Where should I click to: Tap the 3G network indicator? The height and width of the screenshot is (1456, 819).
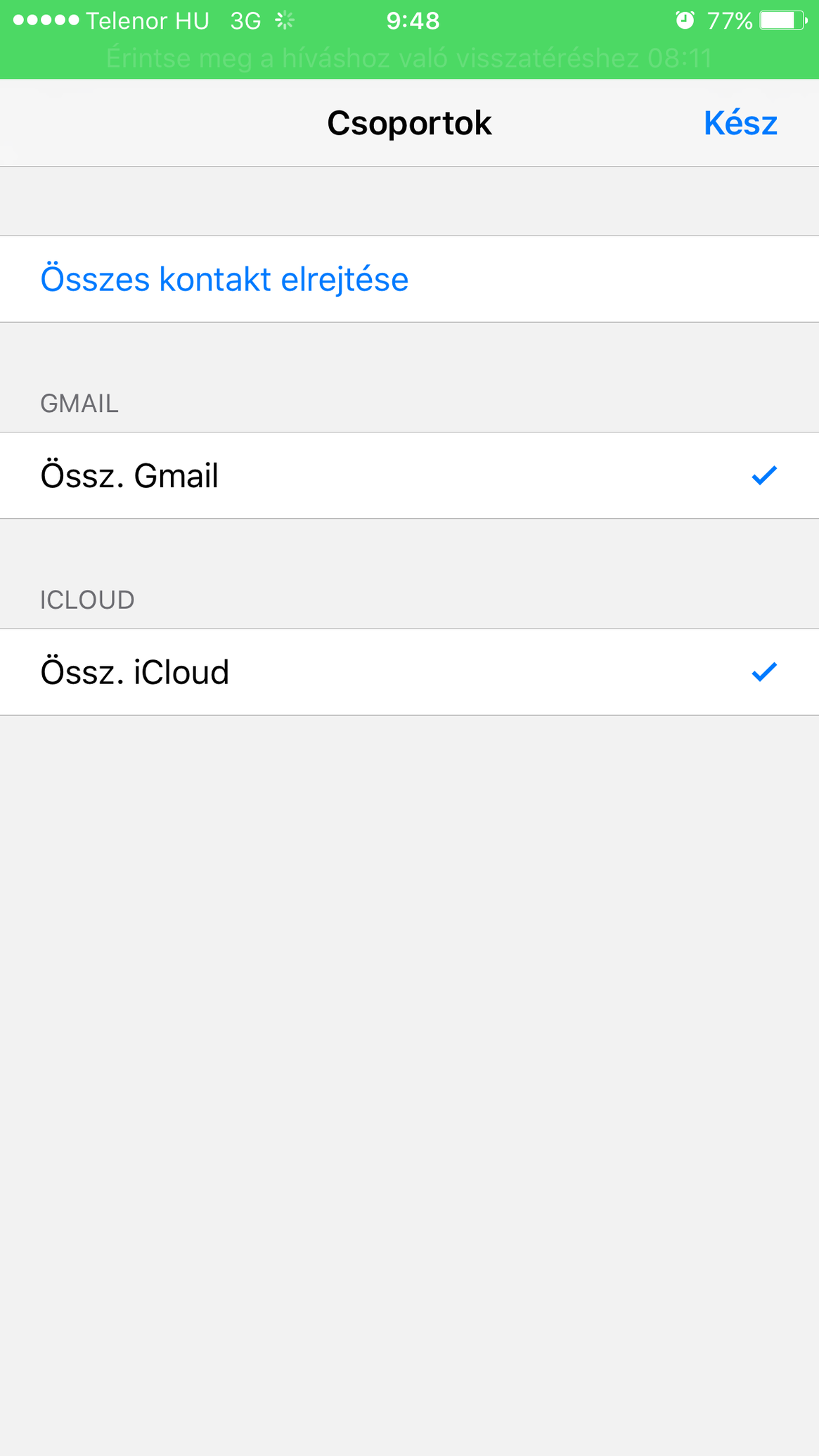[x=246, y=21]
